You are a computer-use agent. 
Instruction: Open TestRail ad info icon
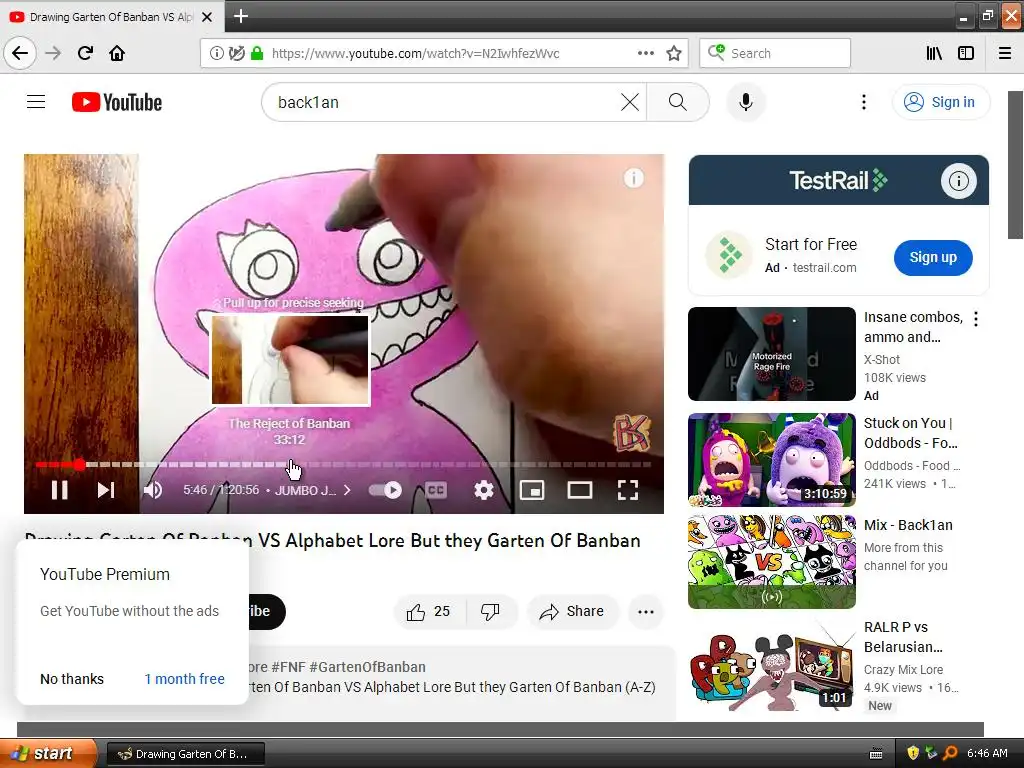(x=958, y=180)
